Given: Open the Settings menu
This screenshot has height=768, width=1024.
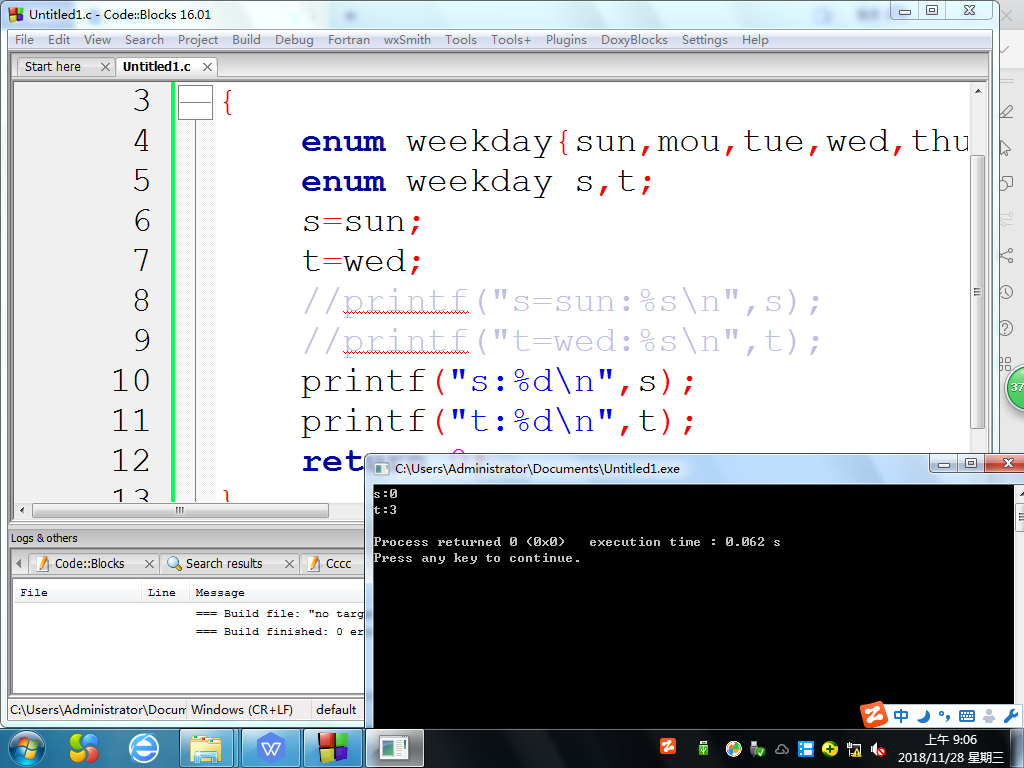Looking at the screenshot, I should click(705, 40).
